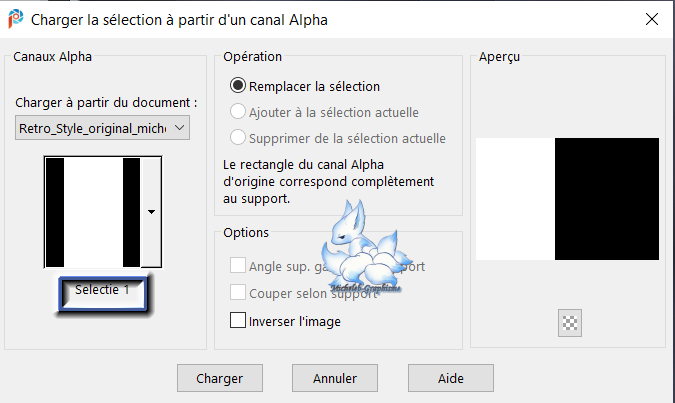Click the alpha channel selection thumbnail
Viewport: 675px width, 403px height.
point(93,211)
